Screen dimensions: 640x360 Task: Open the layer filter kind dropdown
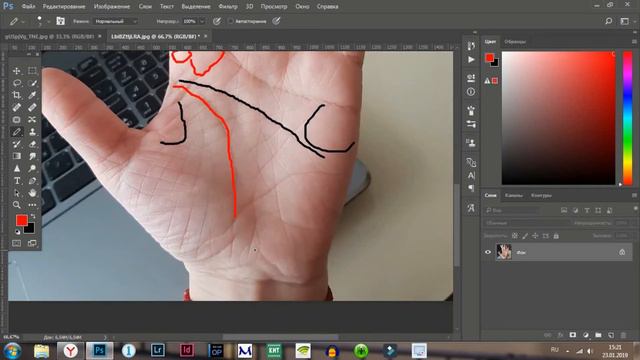tap(512, 211)
